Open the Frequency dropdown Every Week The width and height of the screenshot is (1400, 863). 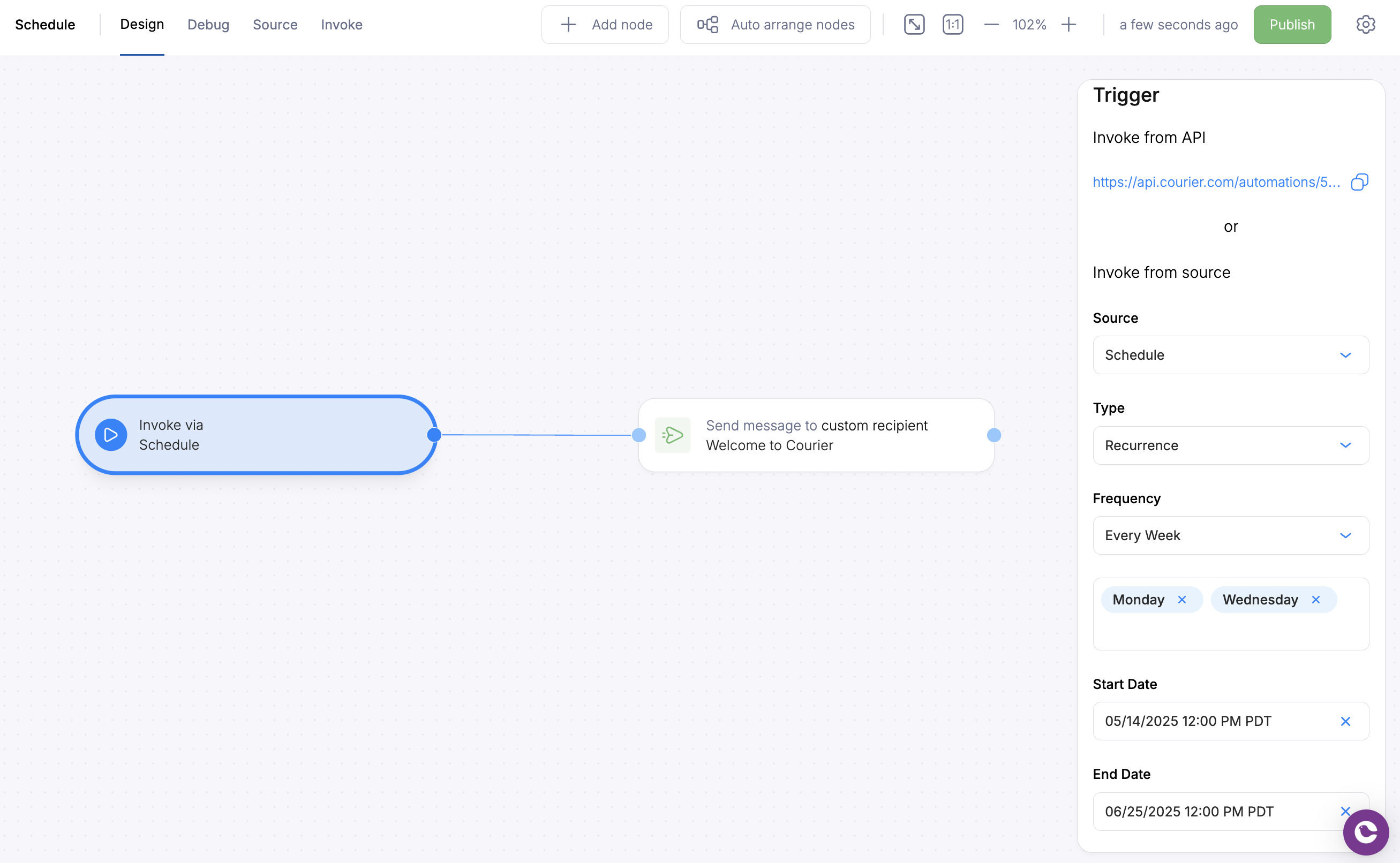coord(1230,535)
